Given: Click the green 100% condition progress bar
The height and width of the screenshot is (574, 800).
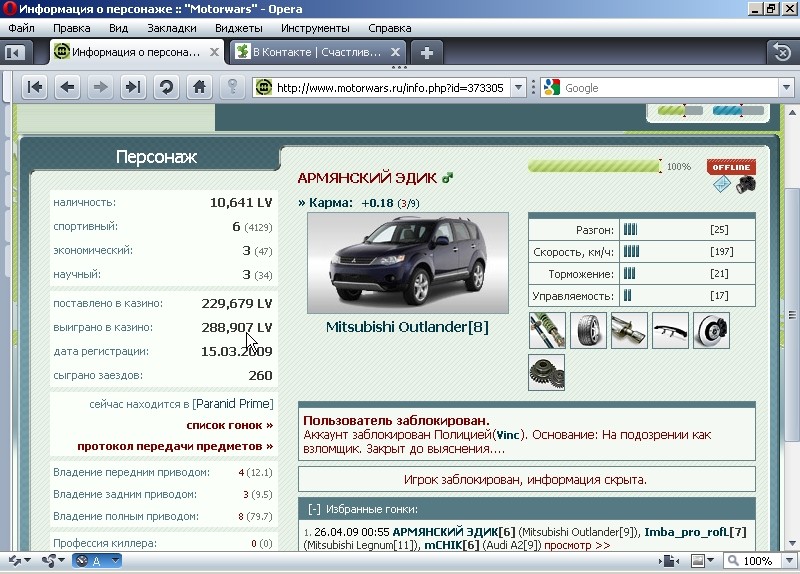Looking at the screenshot, I should 594,166.
